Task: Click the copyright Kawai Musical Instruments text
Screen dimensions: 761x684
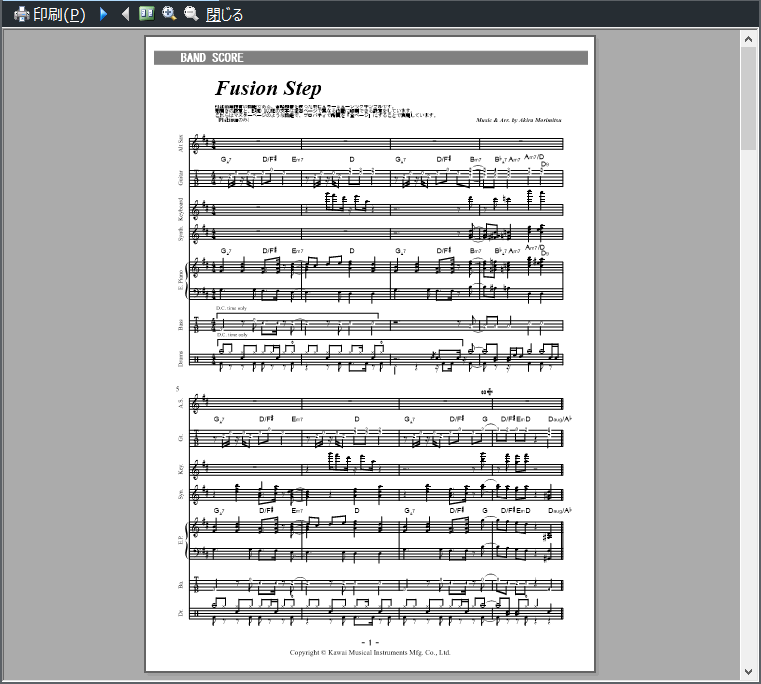Action: click(x=370, y=652)
